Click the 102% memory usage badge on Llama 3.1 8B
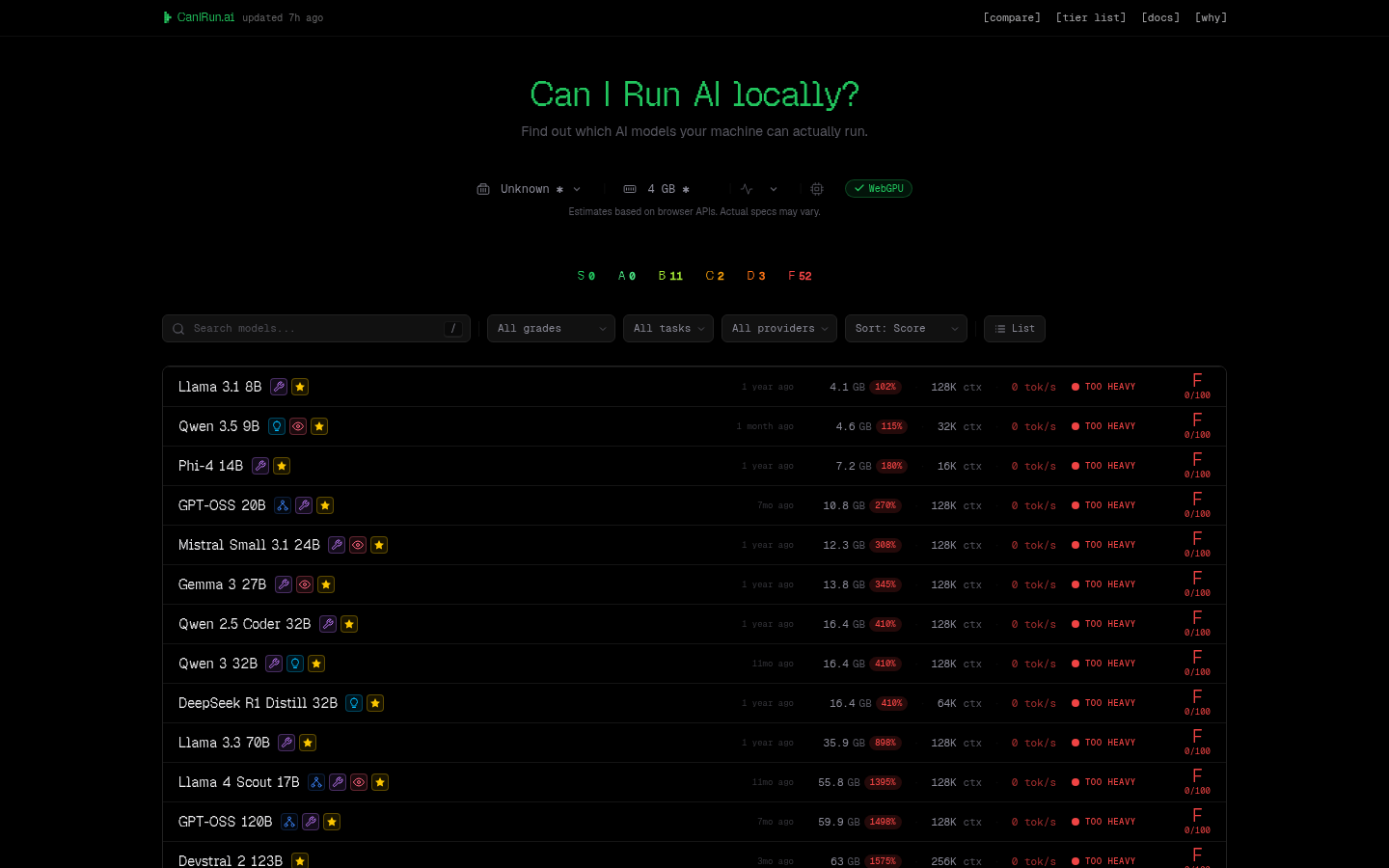This screenshot has height=868, width=1389. (x=885, y=387)
